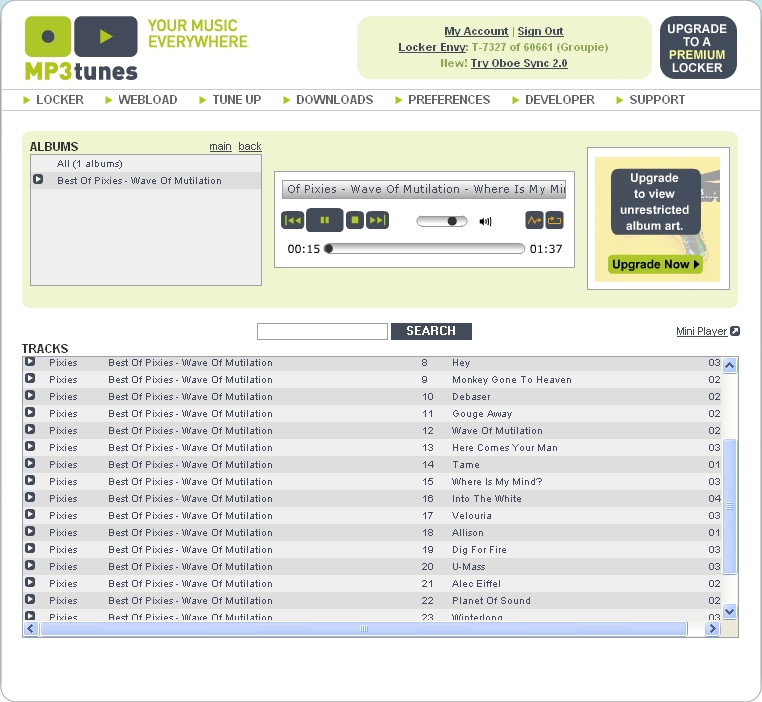
Task: Play track 13 Here Comes Your Man
Action: point(30,446)
